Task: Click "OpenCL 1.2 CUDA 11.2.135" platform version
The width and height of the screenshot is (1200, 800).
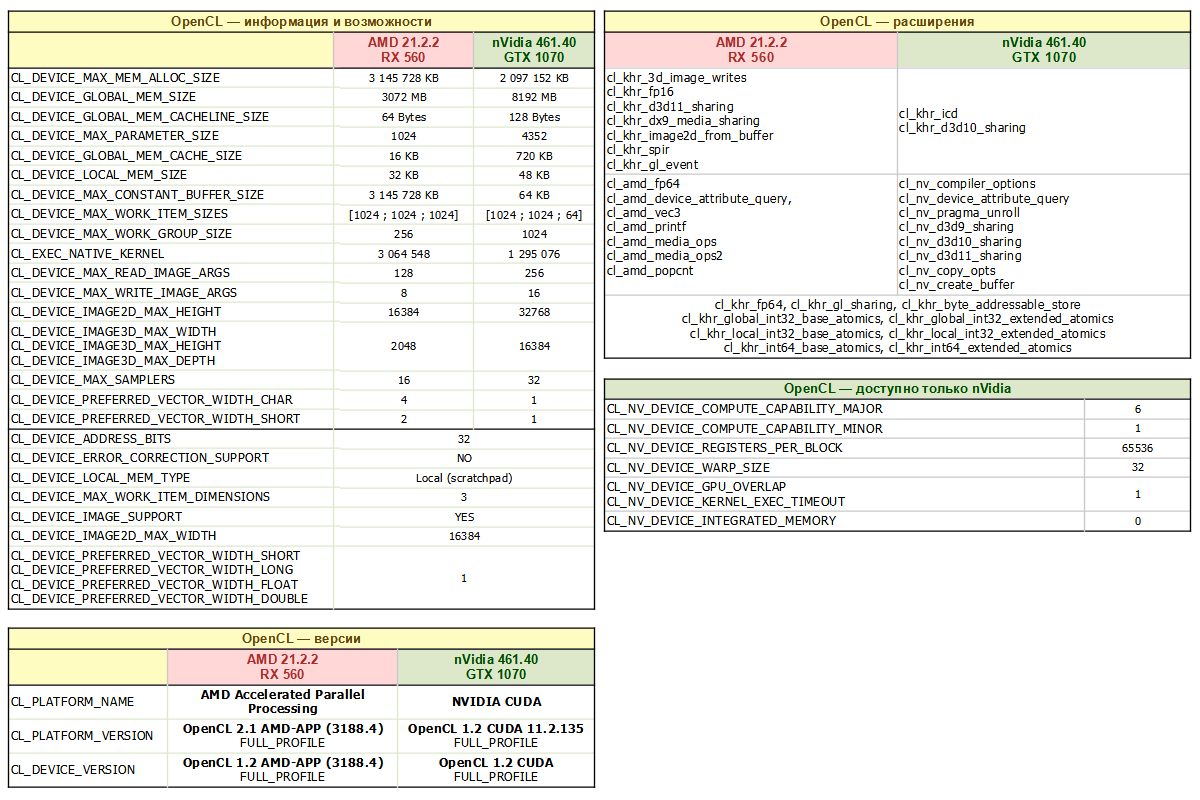Action: click(x=496, y=729)
